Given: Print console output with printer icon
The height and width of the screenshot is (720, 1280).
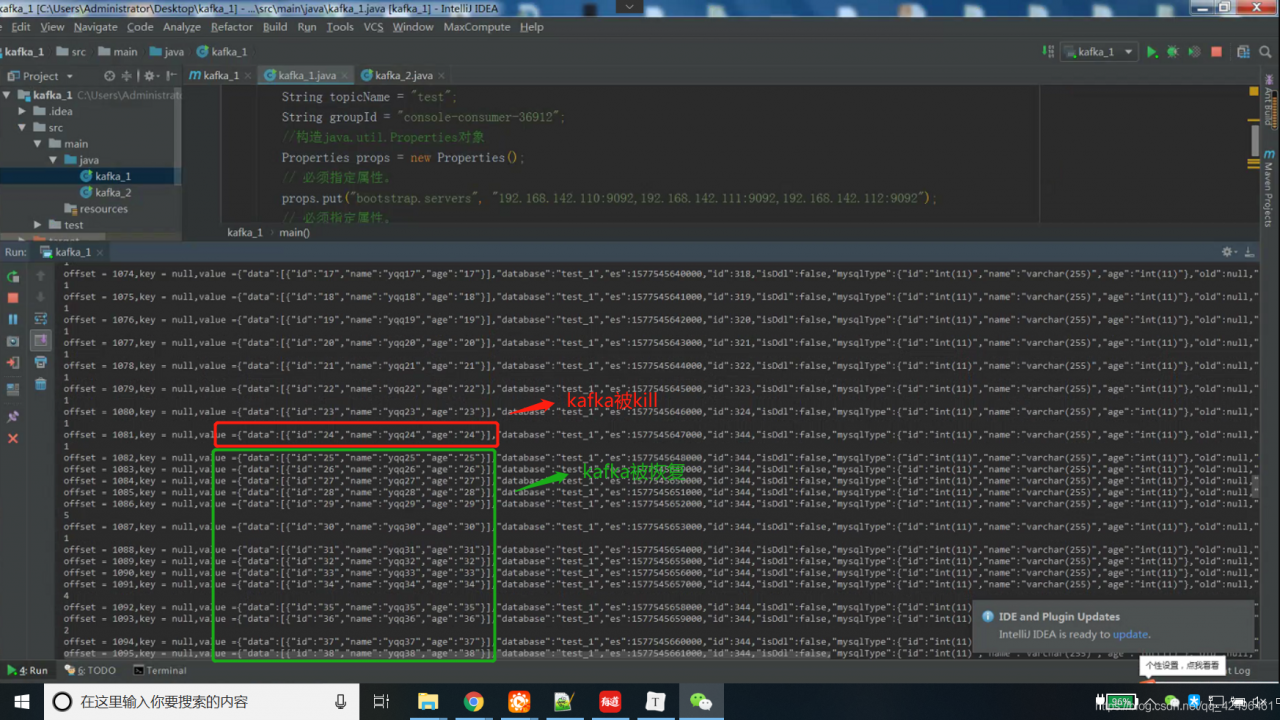Looking at the screenshot, I should pyautogui.click(x=41, y=362).
